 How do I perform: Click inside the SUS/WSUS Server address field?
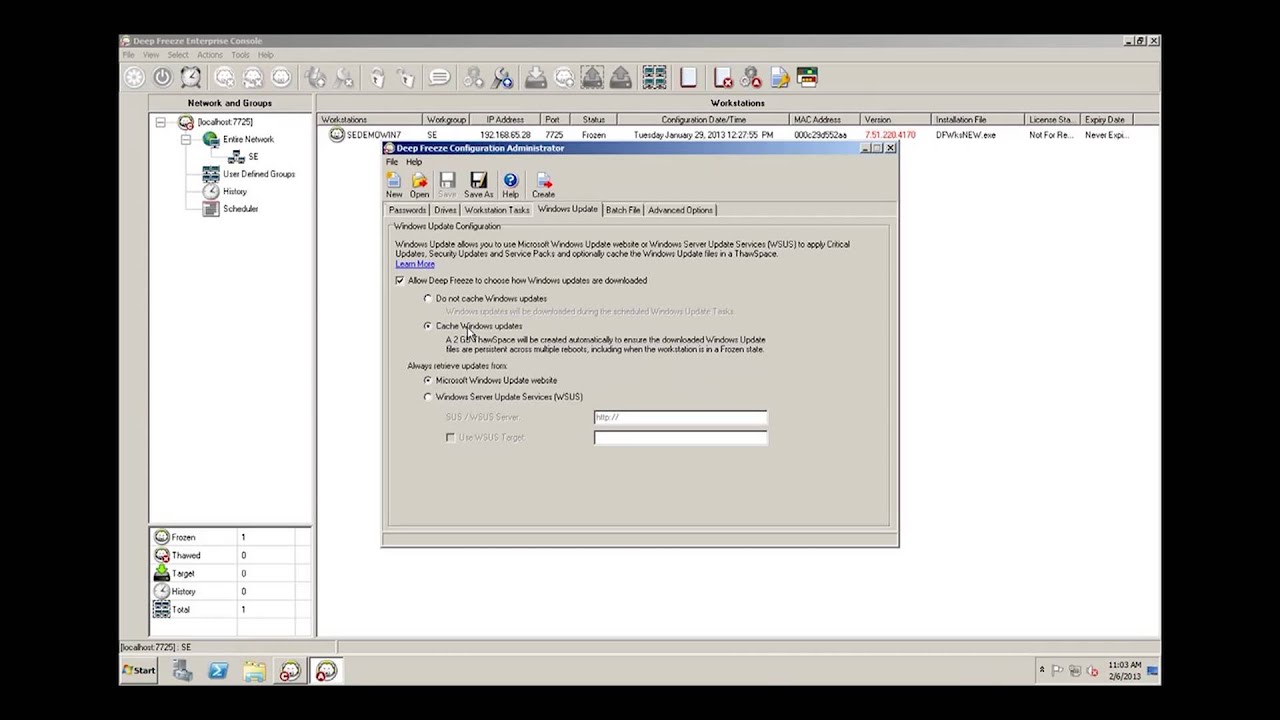tap(680, 417)
